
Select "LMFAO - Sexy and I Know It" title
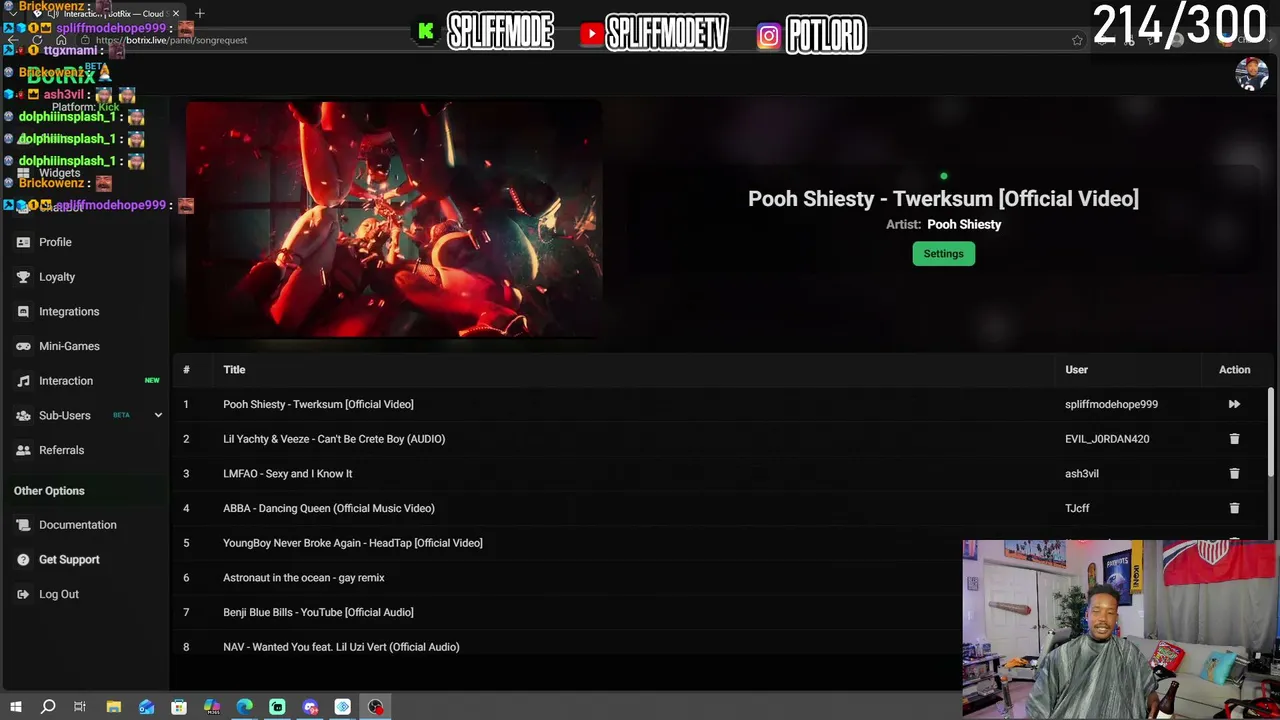pyautogui.click(x=288, y=474)
